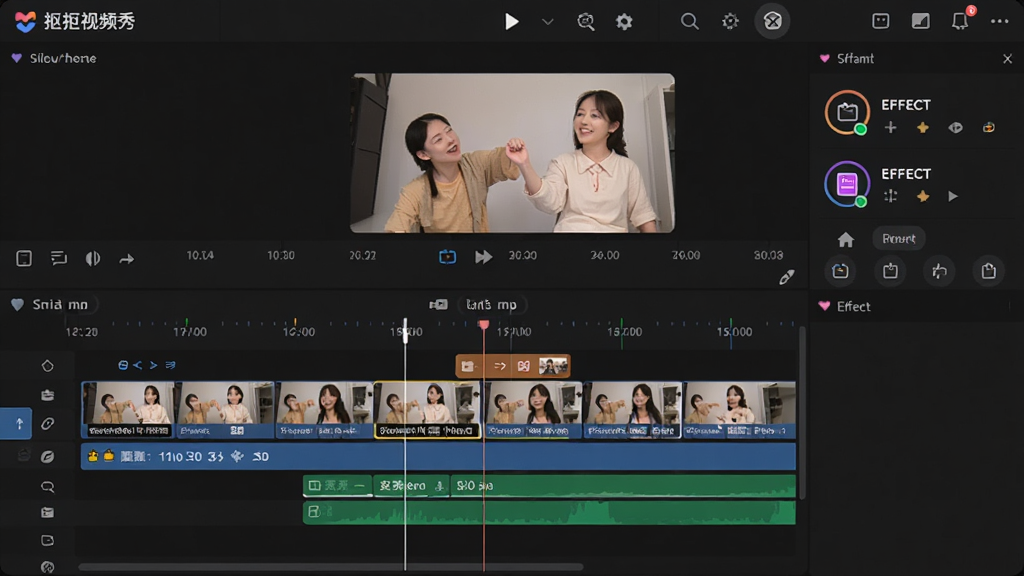This screenshot has height=576, width=1024.
Task: Click the tablet device icon under the preview
Action: [24, 259]
